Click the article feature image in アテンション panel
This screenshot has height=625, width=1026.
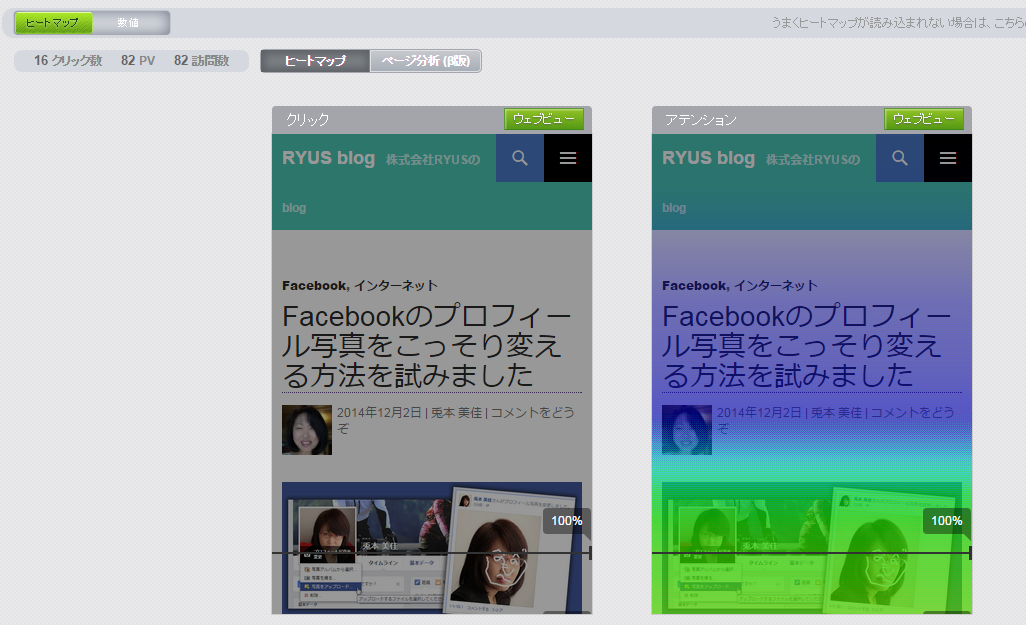coord(812,548)
